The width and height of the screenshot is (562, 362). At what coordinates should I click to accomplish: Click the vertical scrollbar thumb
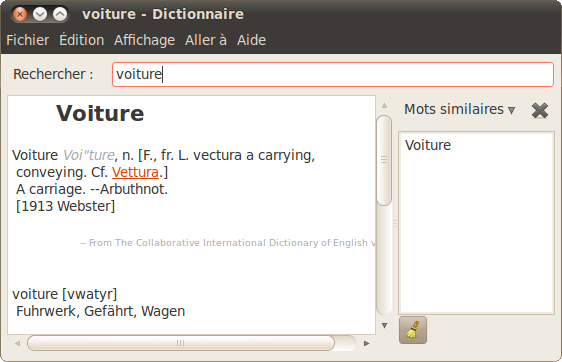point(384,160)
